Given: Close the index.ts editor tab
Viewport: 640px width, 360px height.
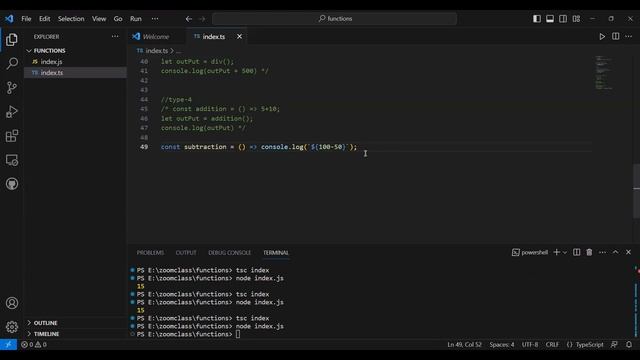Looking at the screenshot, I should coord(239,37).
